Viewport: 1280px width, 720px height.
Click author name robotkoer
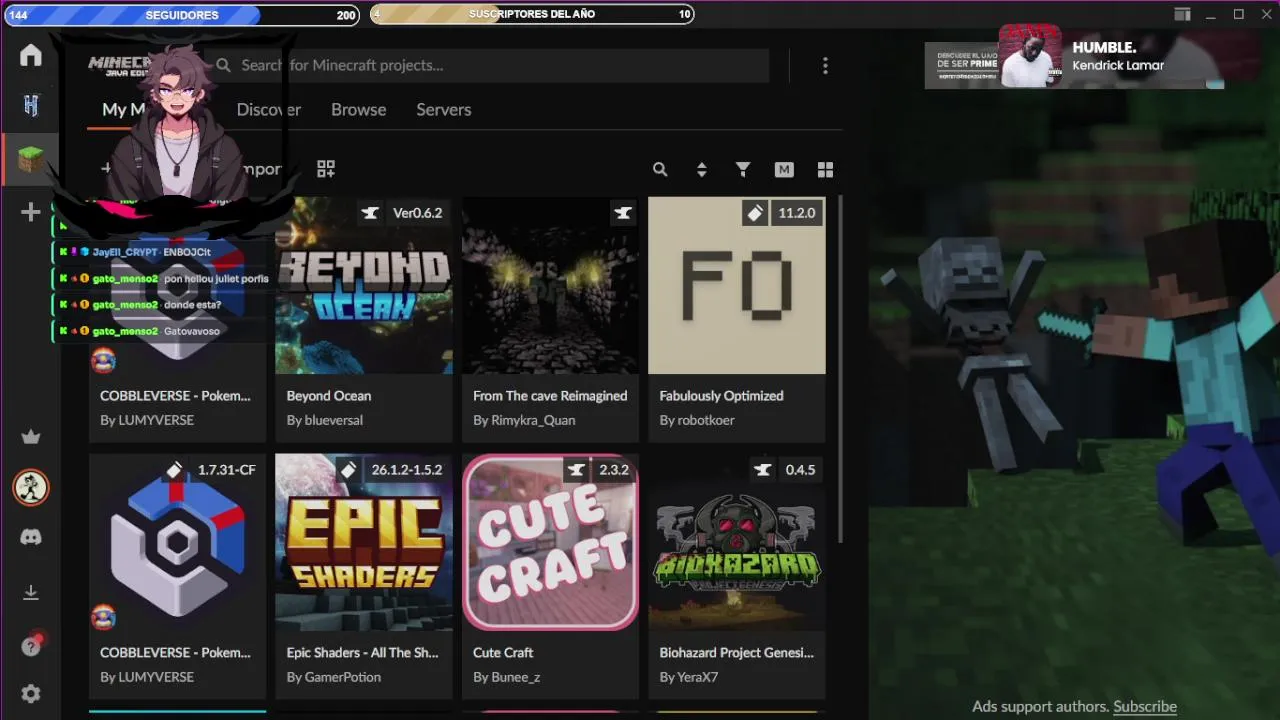tap(706, 420)
